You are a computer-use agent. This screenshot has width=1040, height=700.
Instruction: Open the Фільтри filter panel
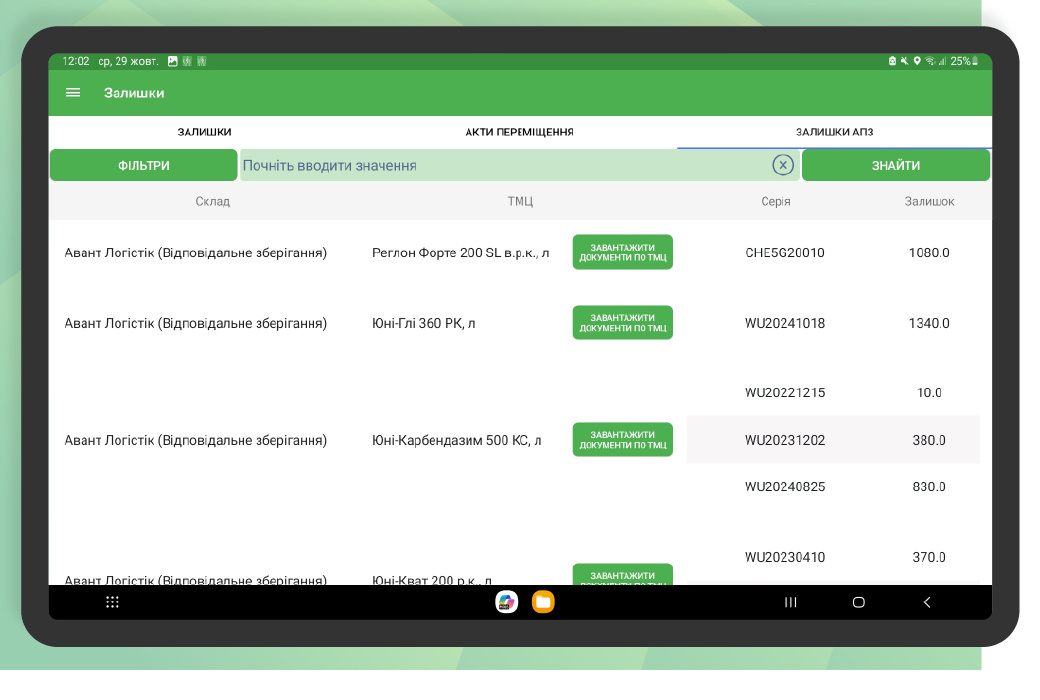pos(144,166)
